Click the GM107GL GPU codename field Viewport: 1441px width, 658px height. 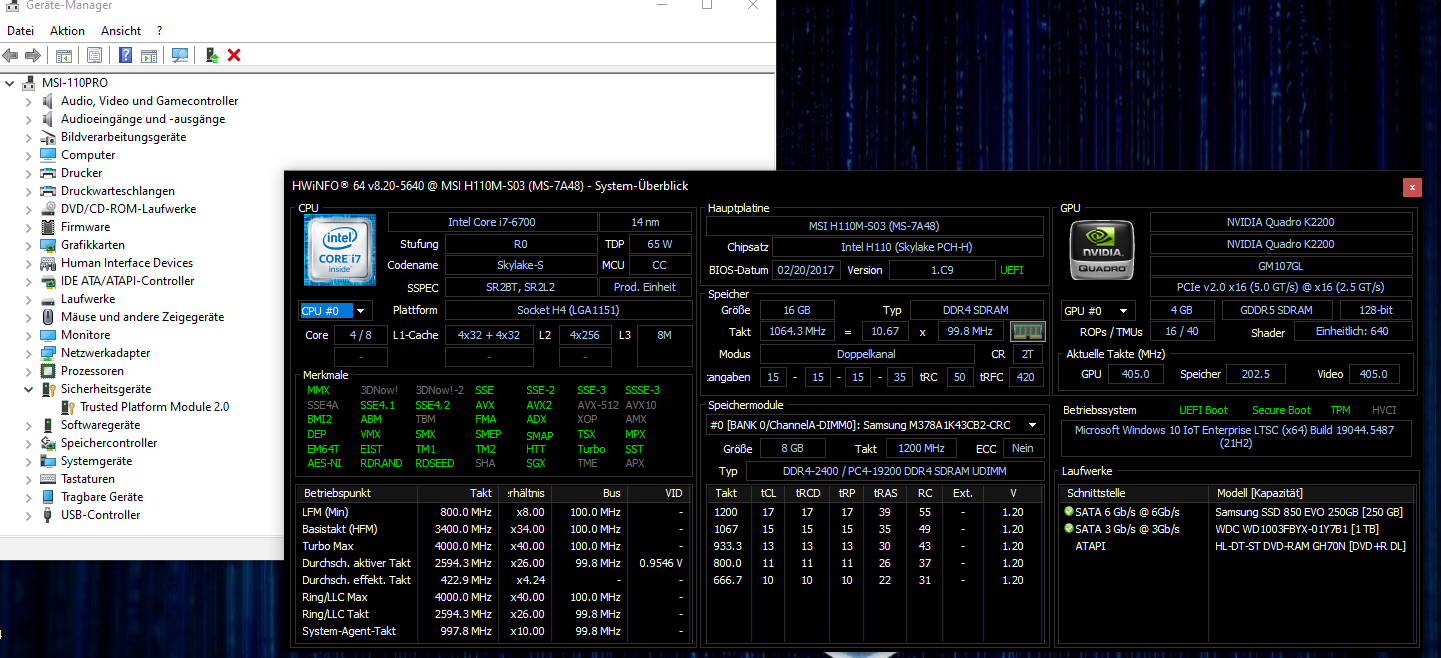1283,266
